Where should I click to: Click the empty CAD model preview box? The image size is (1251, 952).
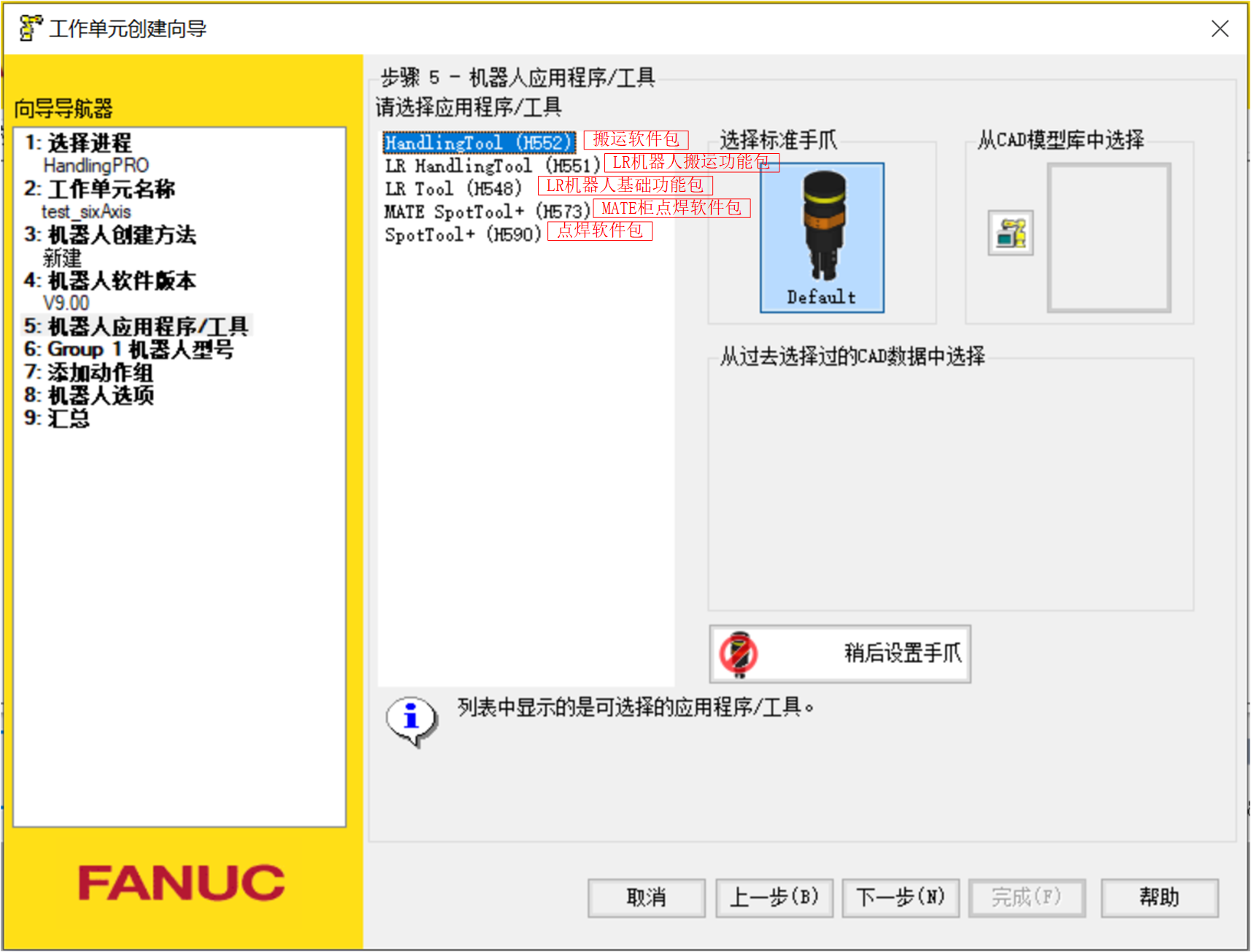[x=1109, y=236]
